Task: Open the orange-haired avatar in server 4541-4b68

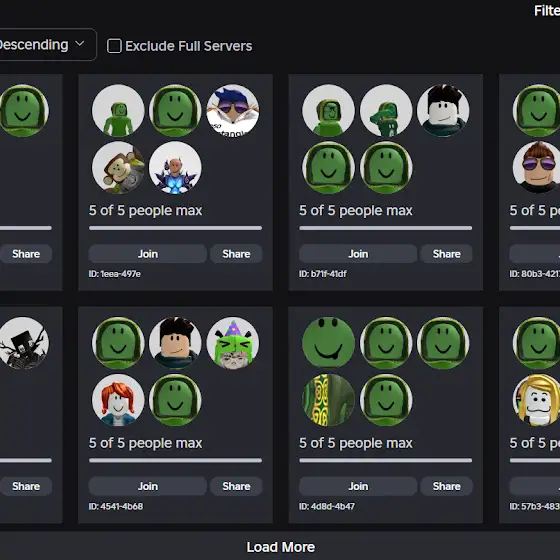Action: 118,400
